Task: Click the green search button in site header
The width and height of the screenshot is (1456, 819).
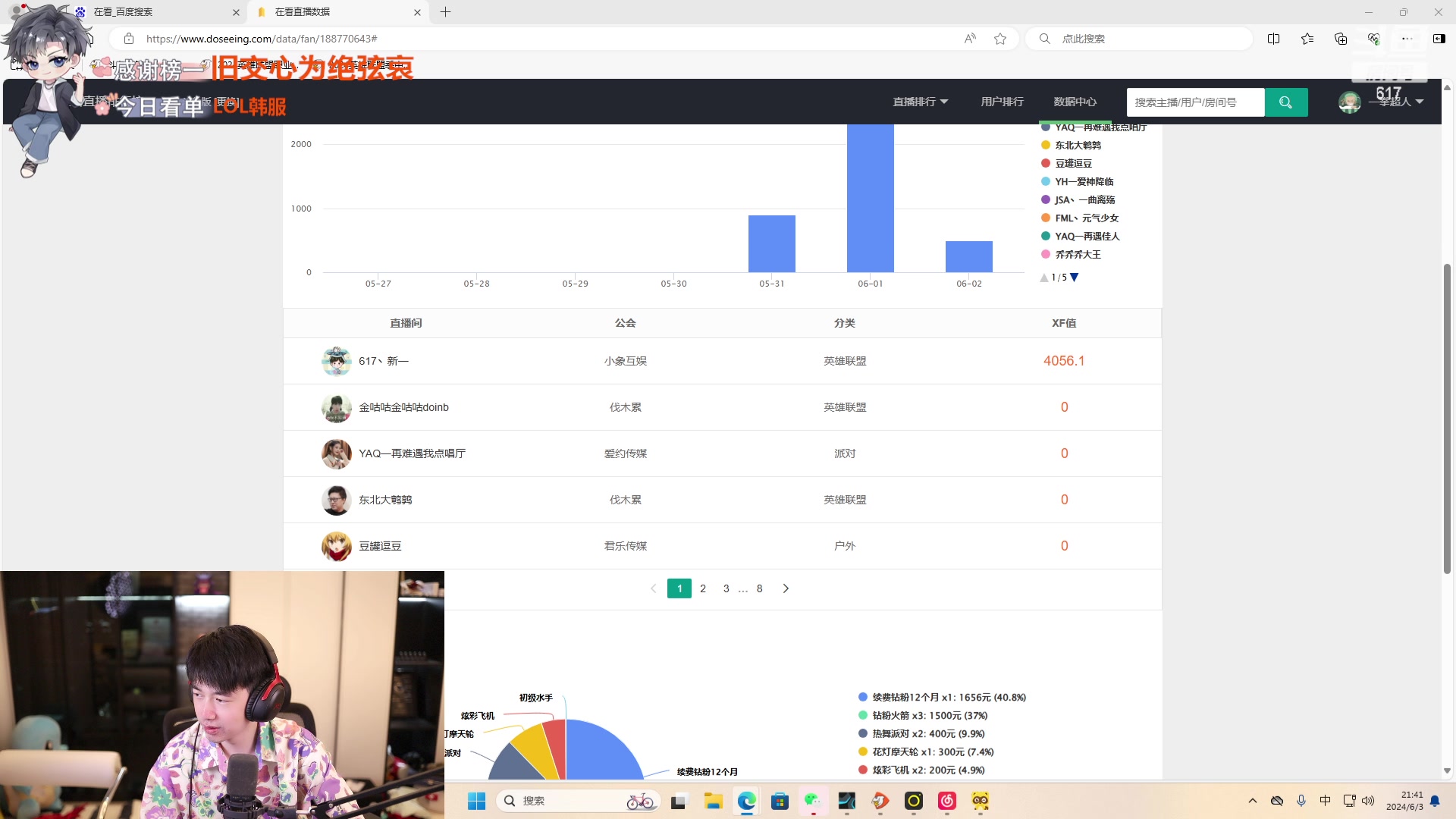Action: point(1285,102)
